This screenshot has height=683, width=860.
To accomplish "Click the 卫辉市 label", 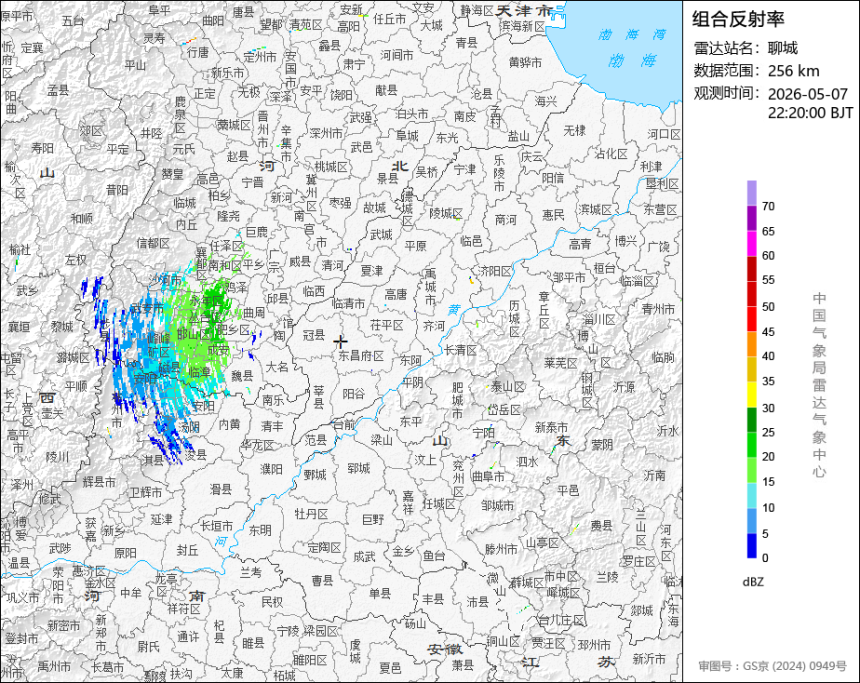I will 145,493.
